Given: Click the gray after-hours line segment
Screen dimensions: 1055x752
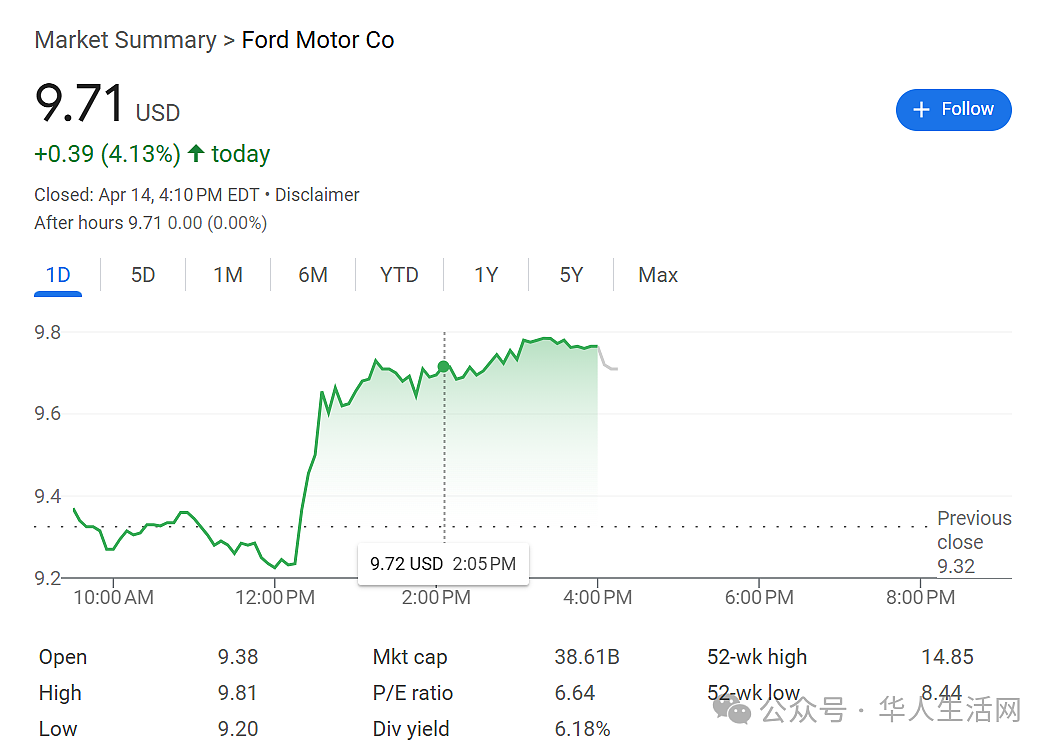Looking at the screenshot, I should point(608,359).
